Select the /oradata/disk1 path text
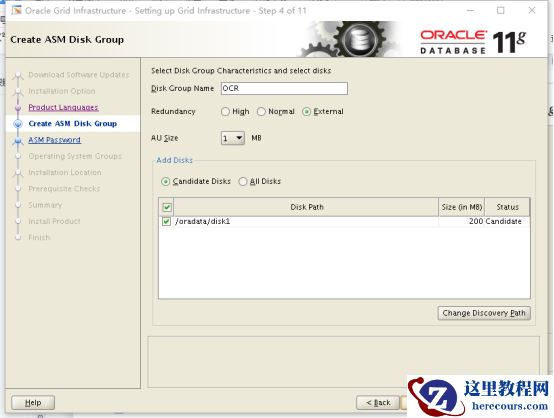 [x=202, y=222]
